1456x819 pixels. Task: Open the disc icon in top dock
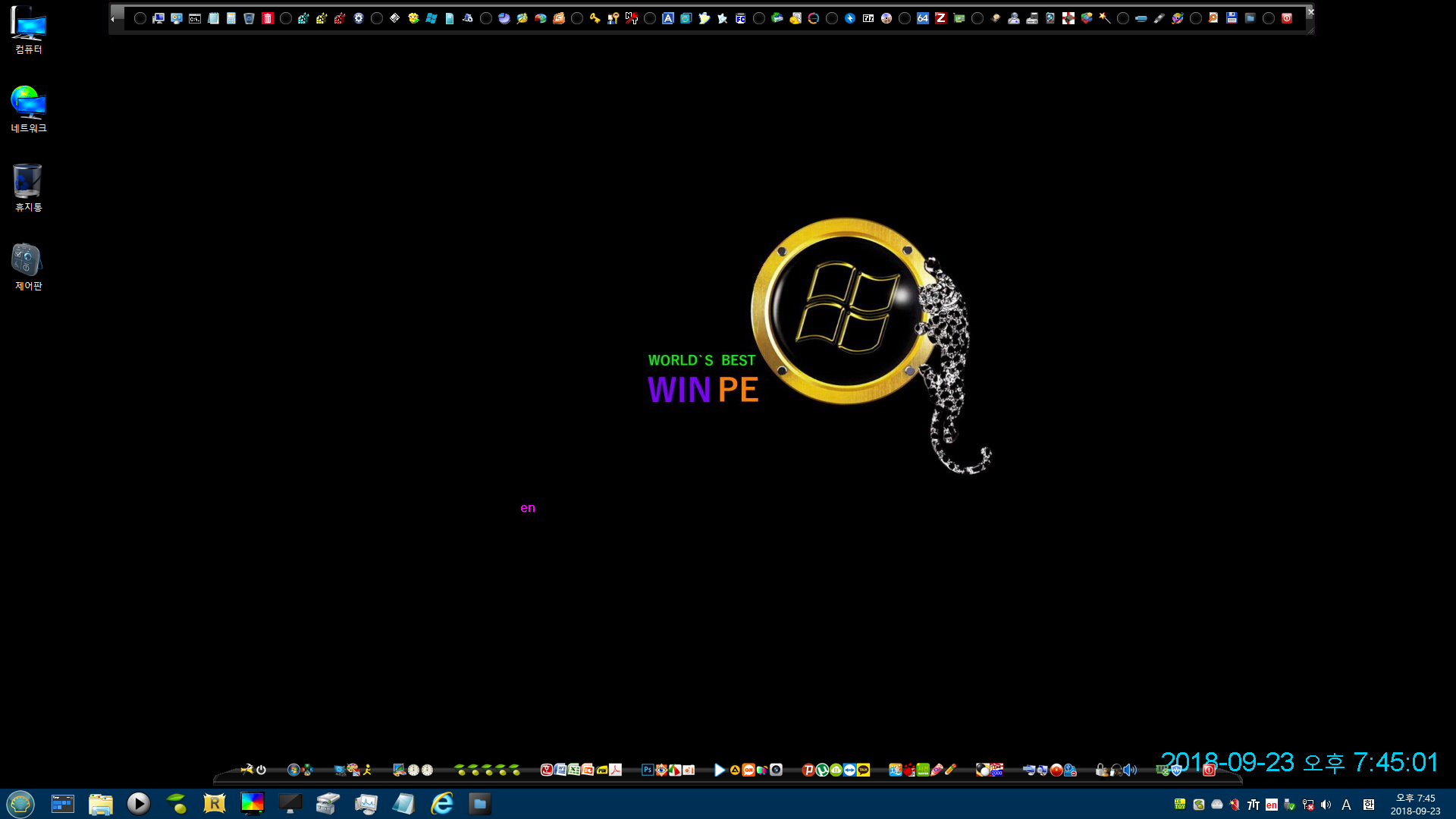[x=886, y=18]
